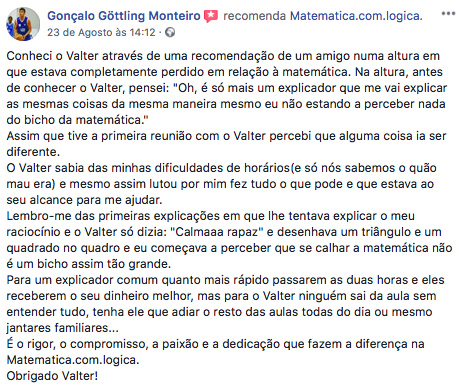
Task: Open Gonçalo's profile picture thumbnail
Action: 23,24
